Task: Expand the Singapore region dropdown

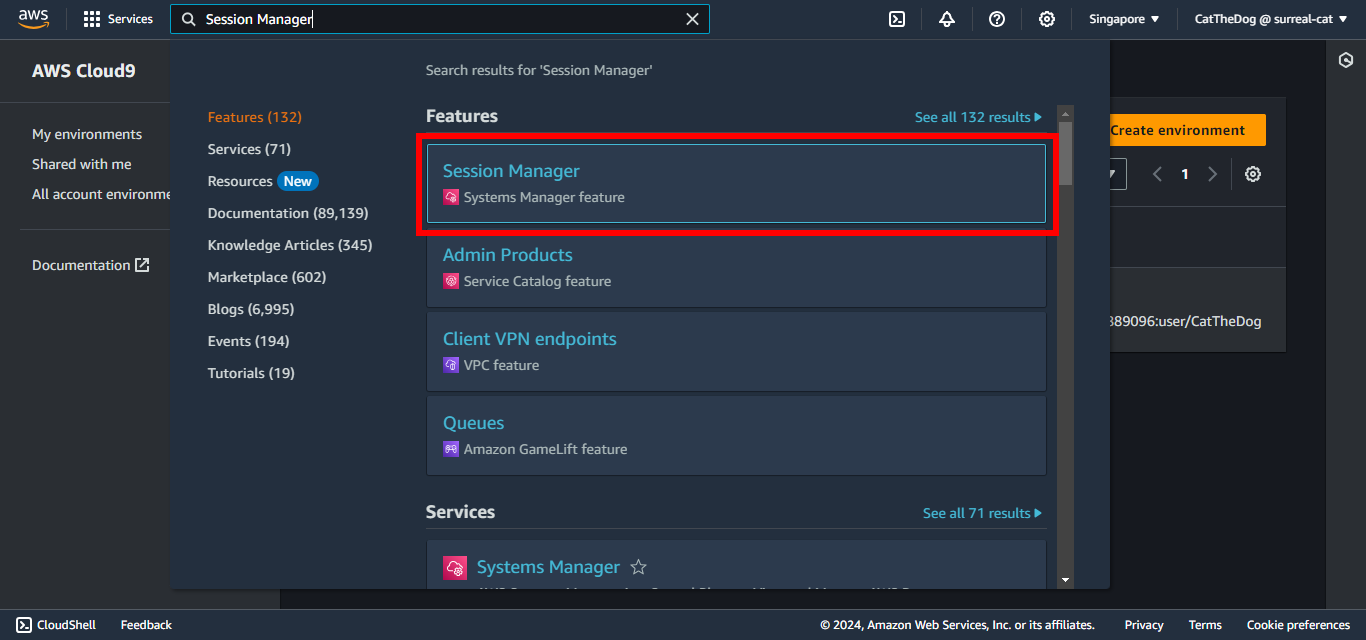Action: click(1124, 19)
